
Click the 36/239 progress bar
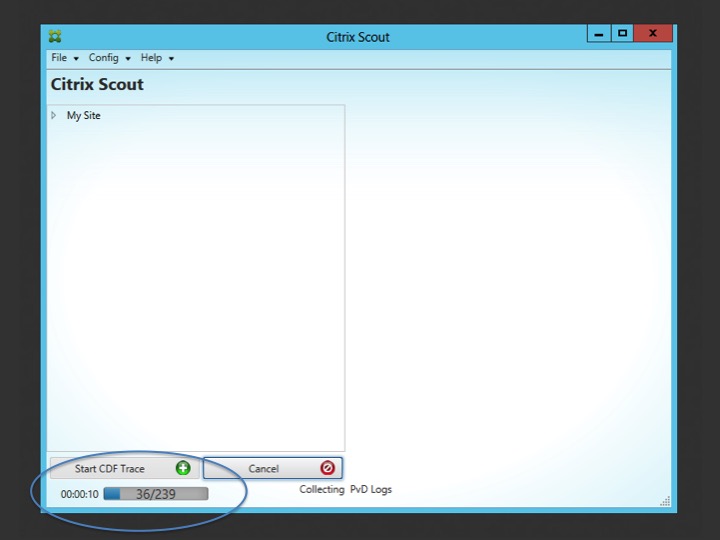[x=156, y=494]
